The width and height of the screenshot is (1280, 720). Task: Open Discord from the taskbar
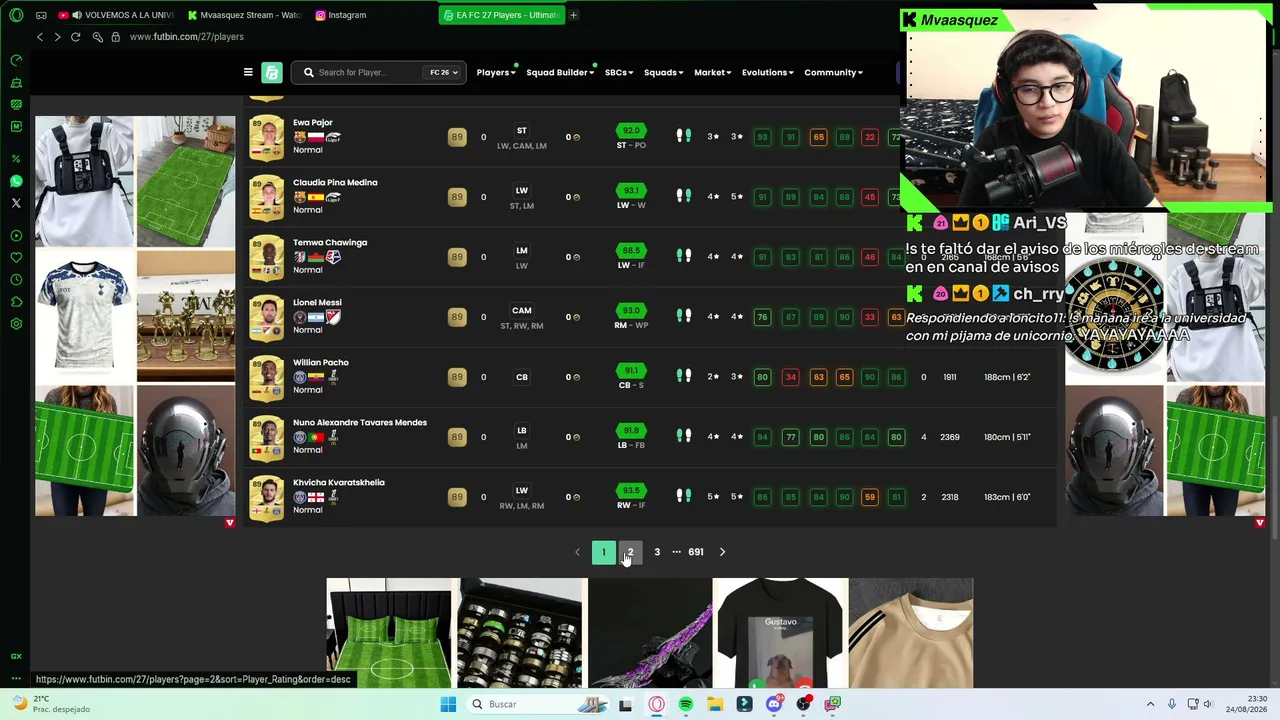[x=773, y=704]
